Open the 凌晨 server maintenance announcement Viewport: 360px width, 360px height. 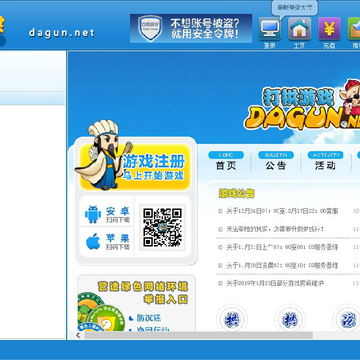coord(282,265)
